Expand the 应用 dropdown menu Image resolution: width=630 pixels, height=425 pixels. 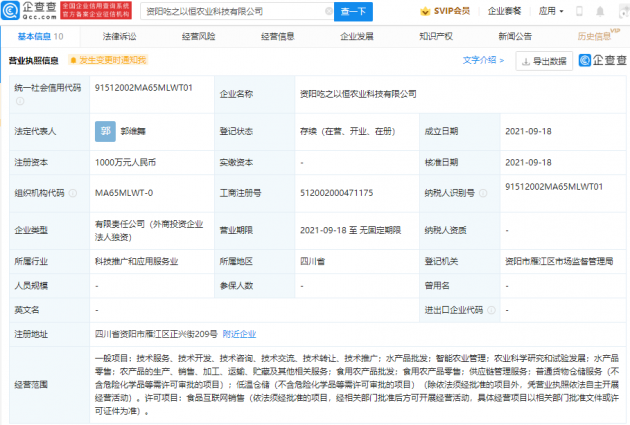click(551, 11)
